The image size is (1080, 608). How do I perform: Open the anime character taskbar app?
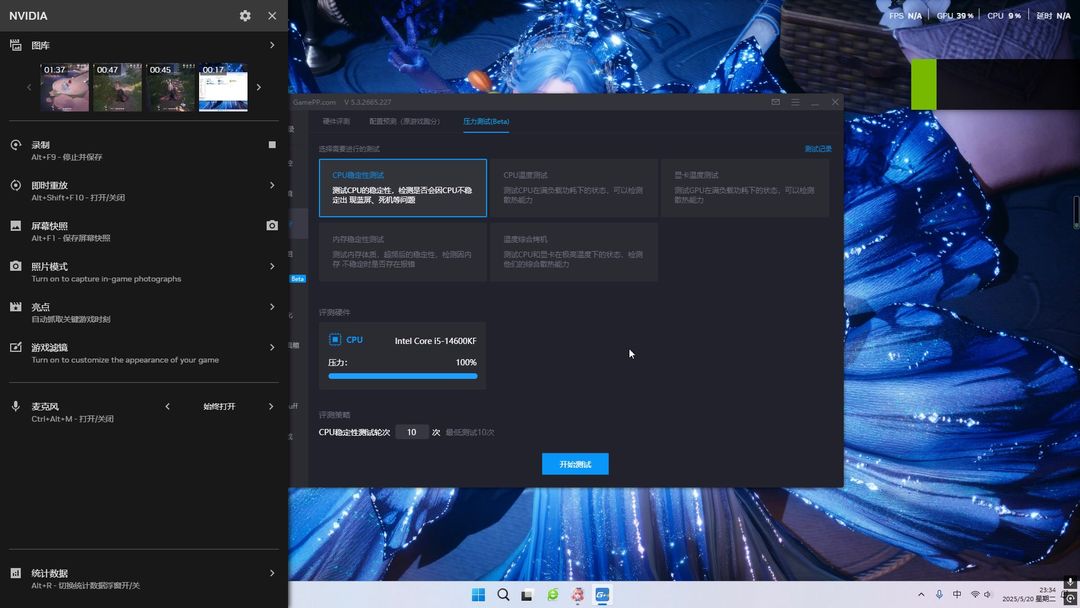click(577, 595)
